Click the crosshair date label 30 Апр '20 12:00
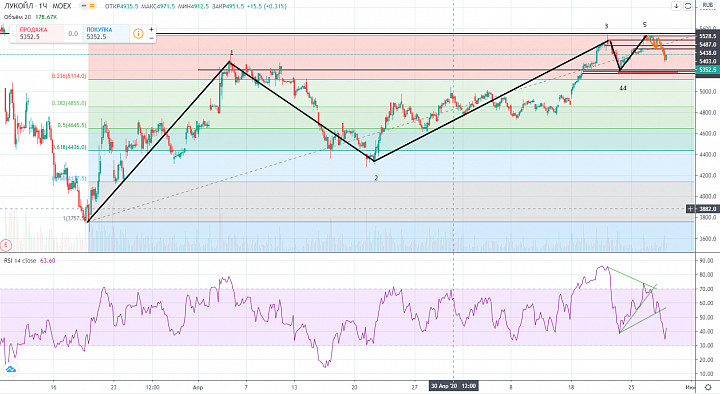This screenshot has width=720, height=394. 453,386
